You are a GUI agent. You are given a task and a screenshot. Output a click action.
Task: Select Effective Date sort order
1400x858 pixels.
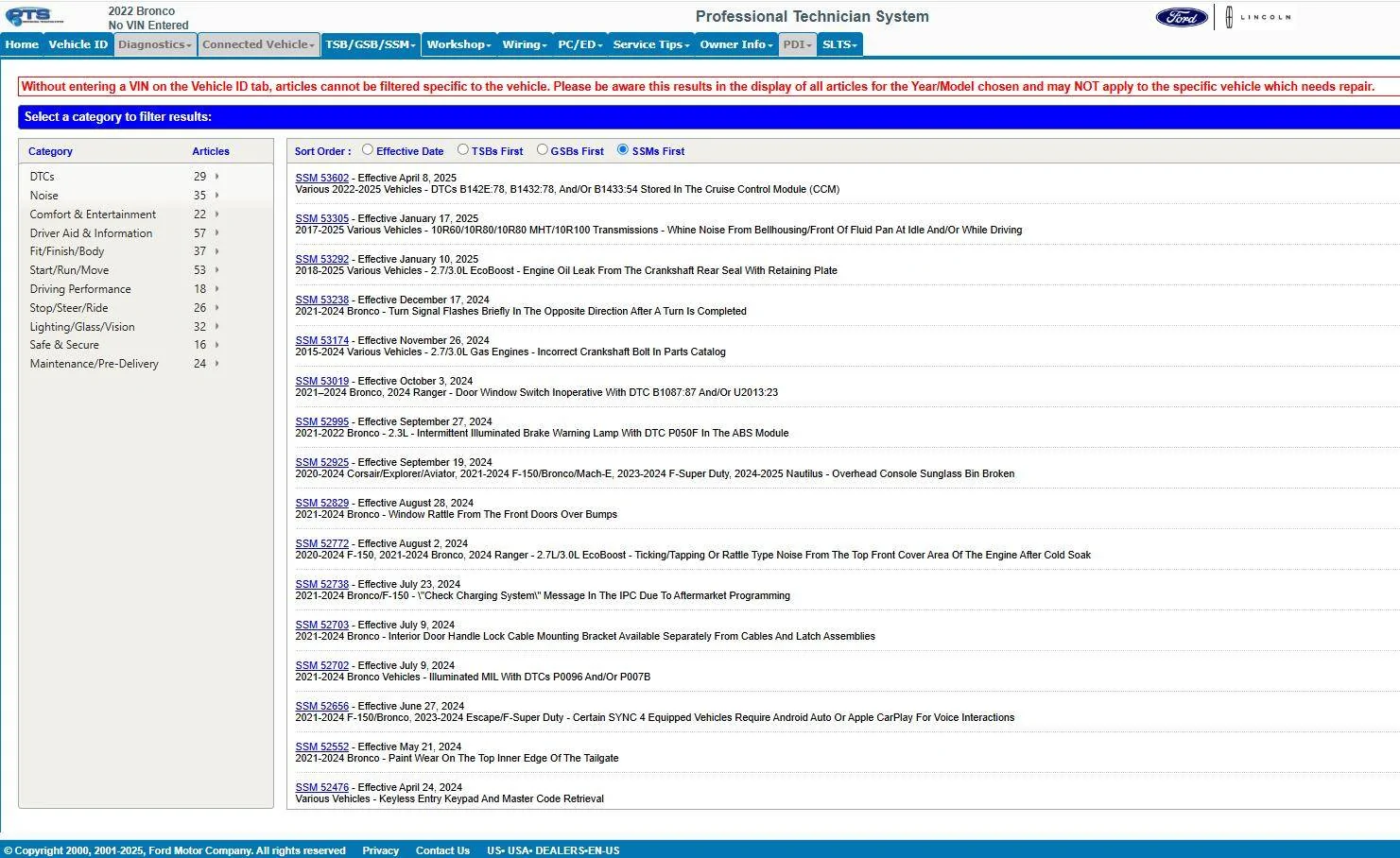pos(368,149)
